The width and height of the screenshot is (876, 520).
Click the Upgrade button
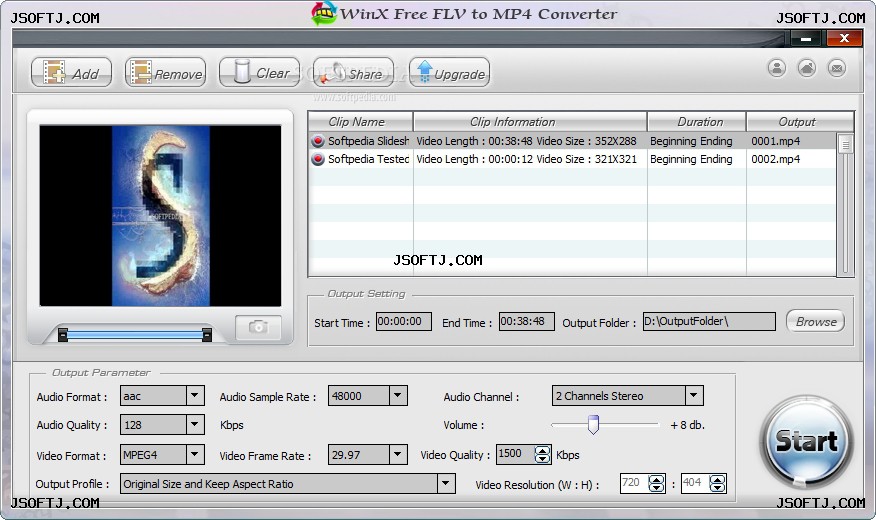pyautogui.click(x=450, y=73)
